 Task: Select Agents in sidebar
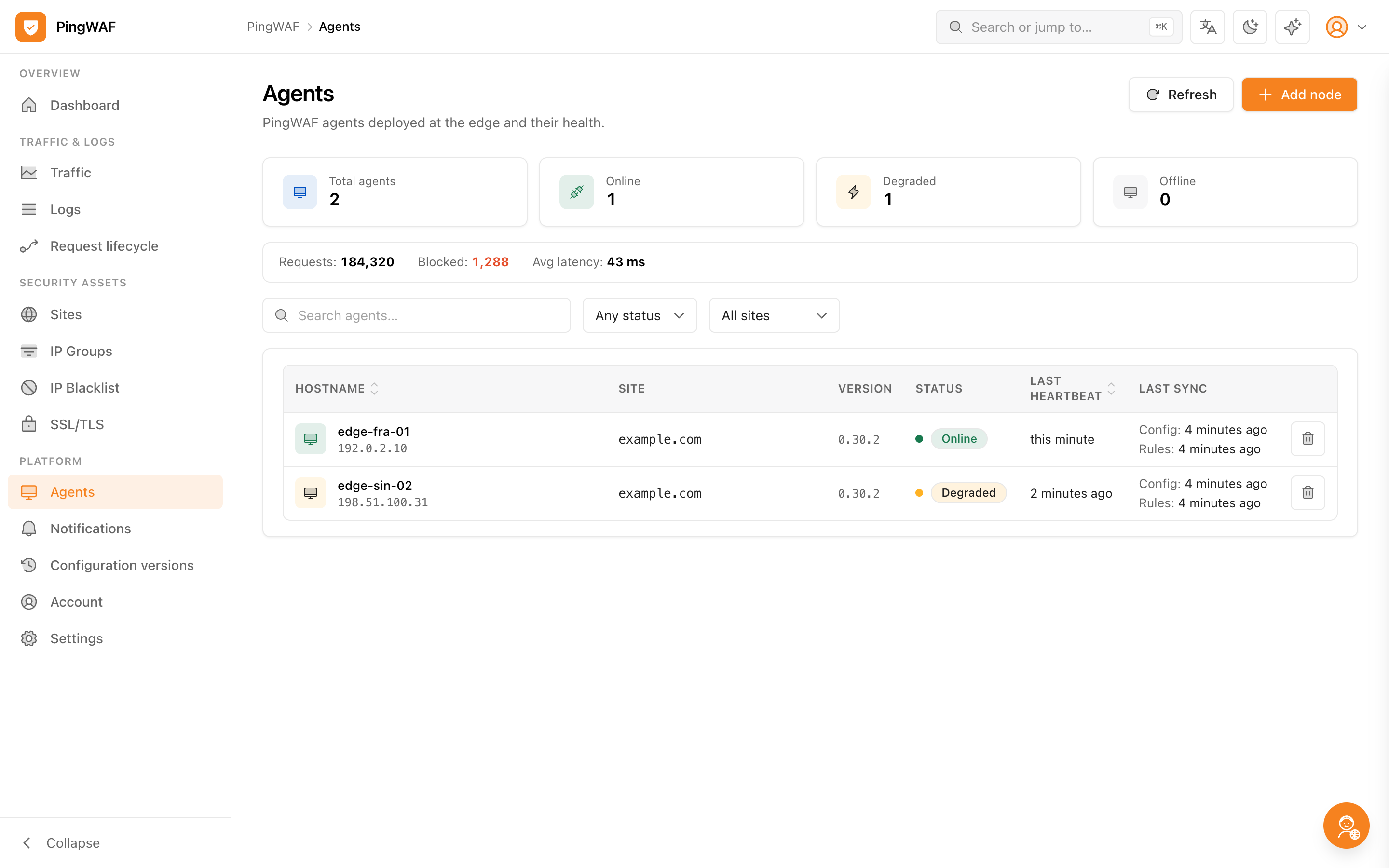click(115, 492)
